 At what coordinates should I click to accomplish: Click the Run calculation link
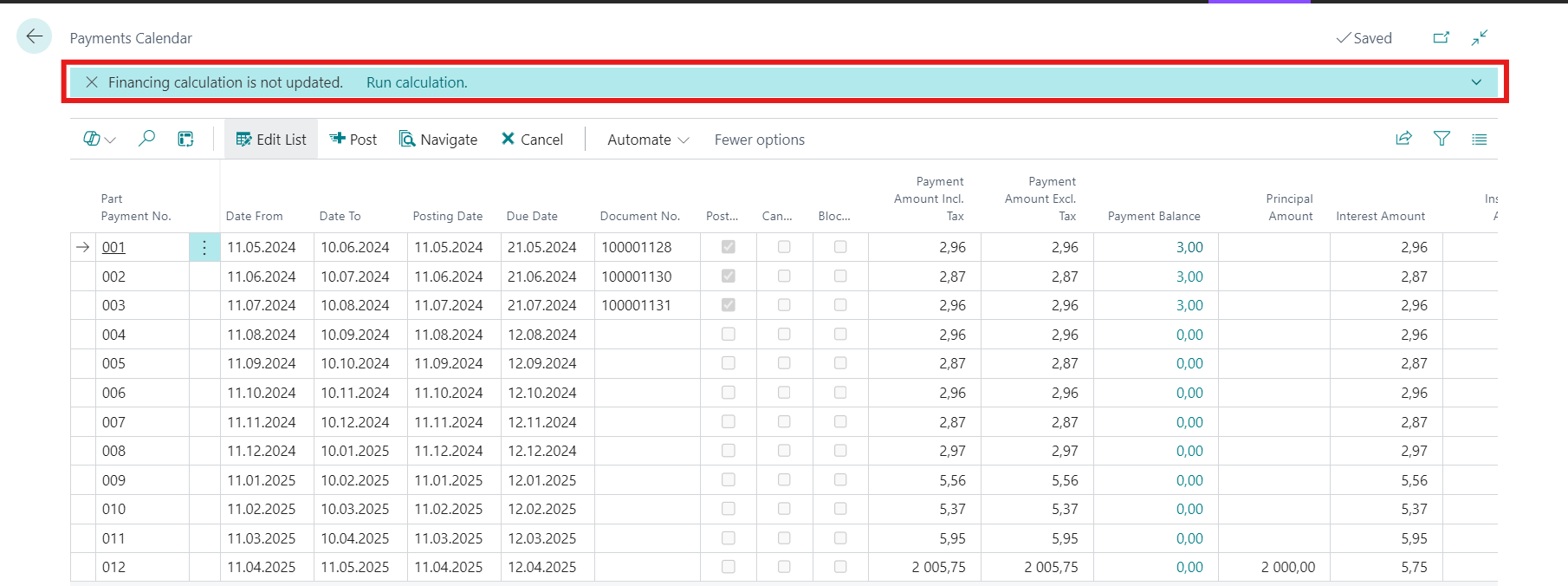pyautogui.click(x=417, y=82)
